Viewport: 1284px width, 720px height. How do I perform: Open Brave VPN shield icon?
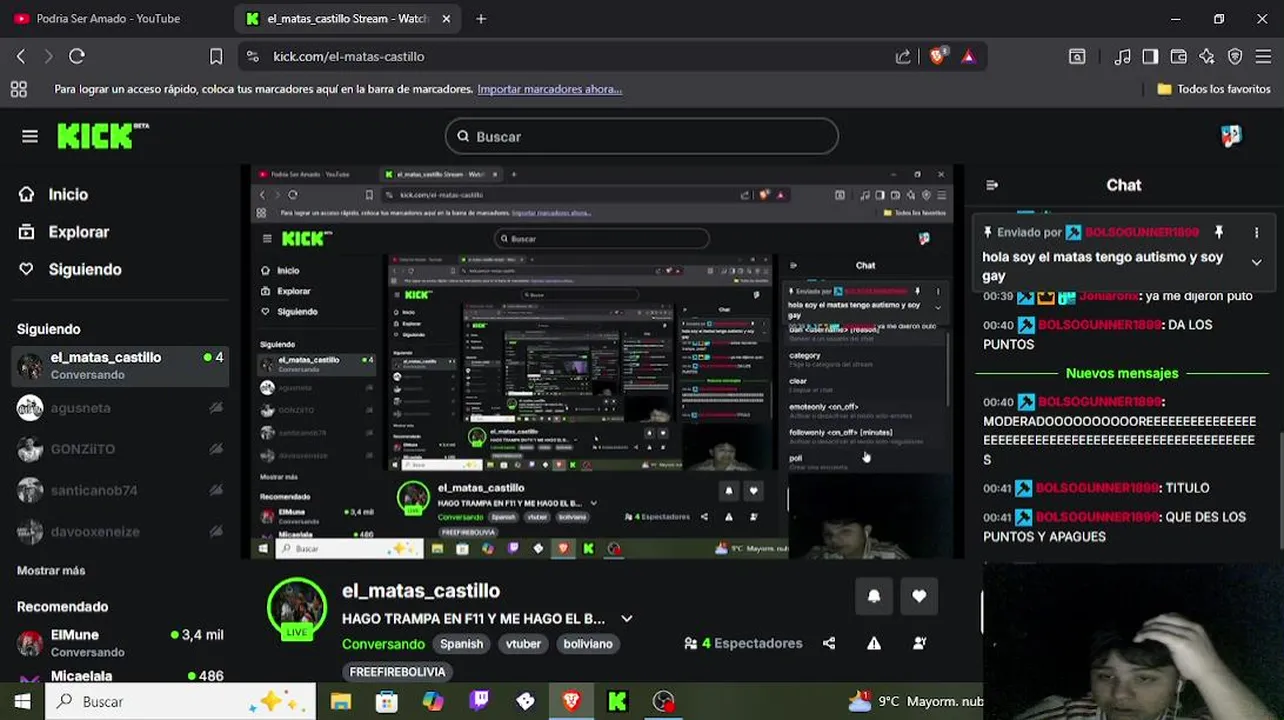1235,57
